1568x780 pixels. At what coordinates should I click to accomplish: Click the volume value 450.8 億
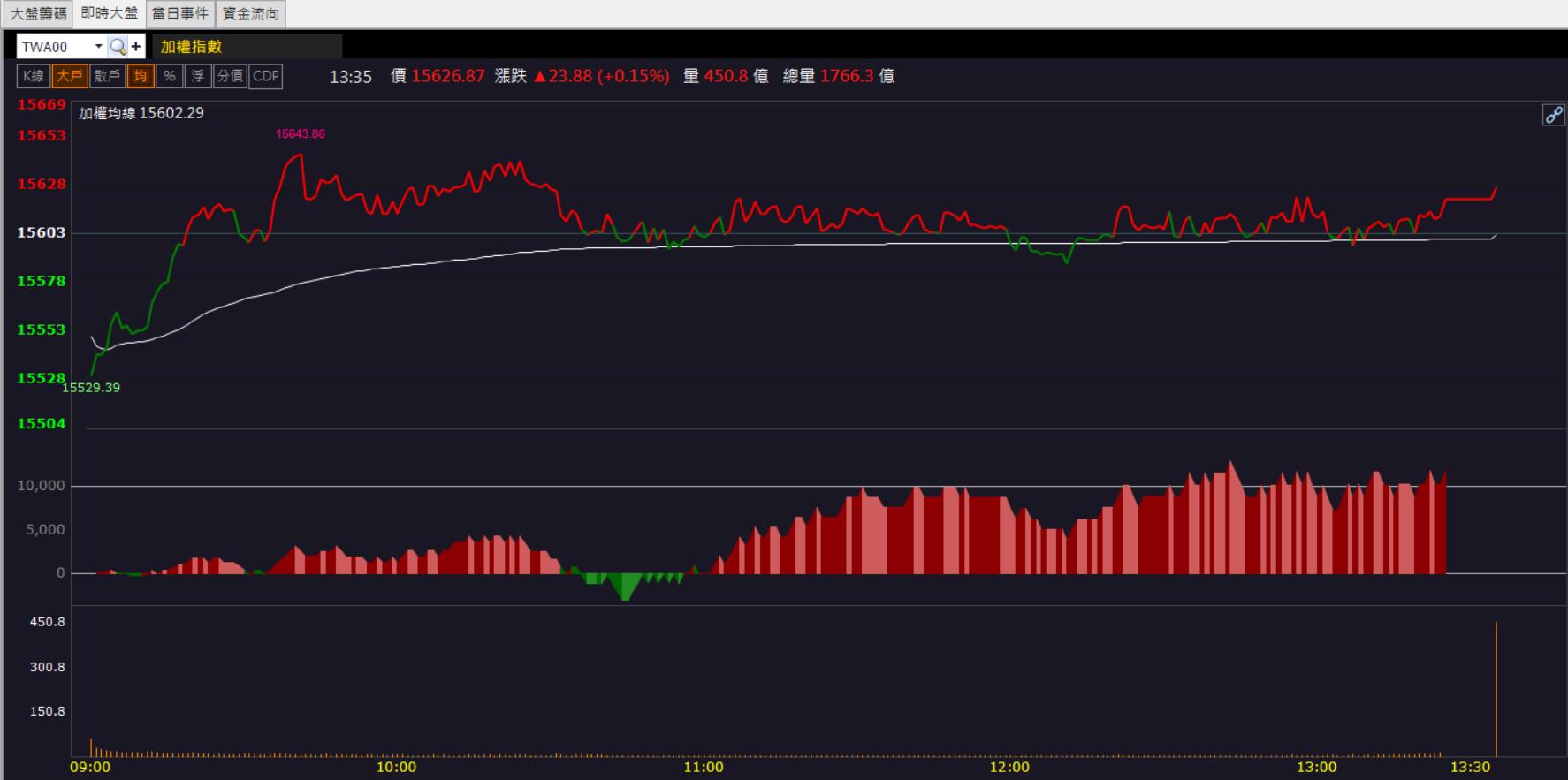tap(736, 76)
